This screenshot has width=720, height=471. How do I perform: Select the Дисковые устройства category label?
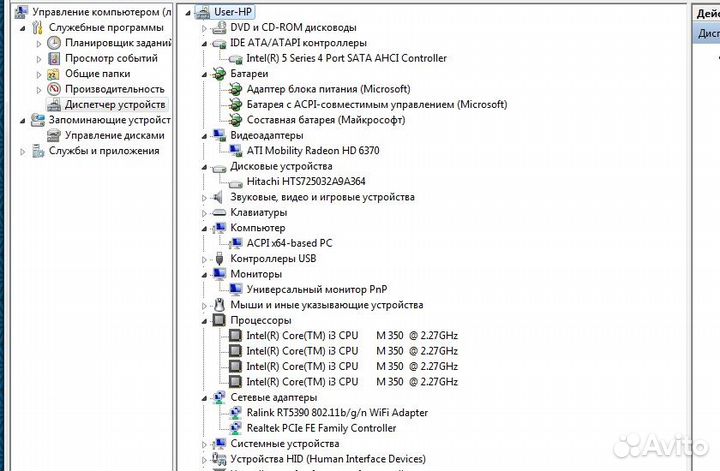[281, 166]
